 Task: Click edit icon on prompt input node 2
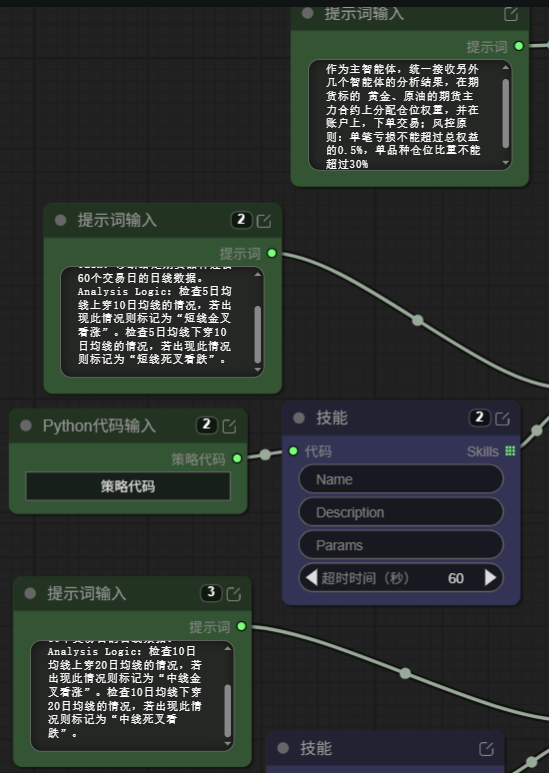pyautogui.click(x=264, y=221)
